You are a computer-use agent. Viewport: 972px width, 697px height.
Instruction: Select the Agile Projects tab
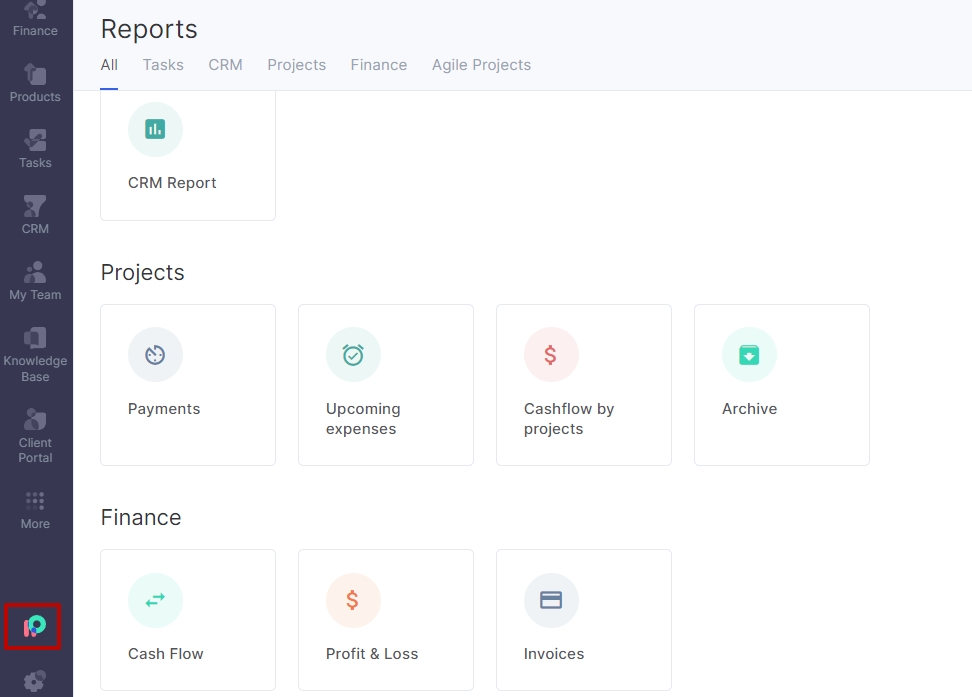(x=481, y=65)
